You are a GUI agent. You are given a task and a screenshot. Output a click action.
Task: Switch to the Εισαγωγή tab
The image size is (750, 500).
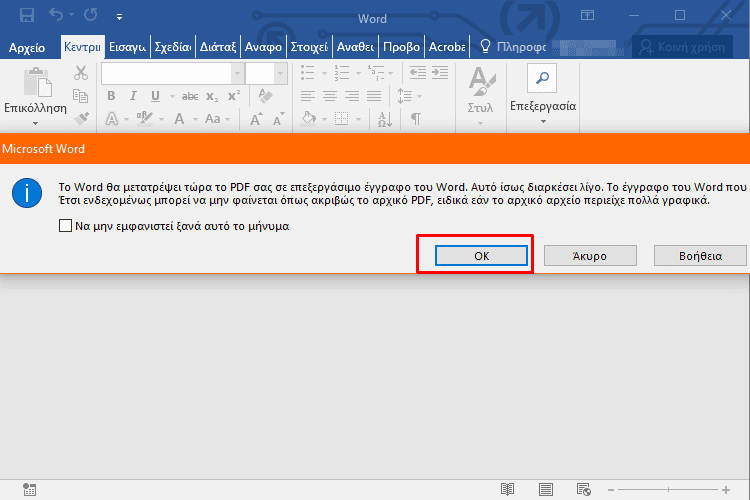(x=127, y=47)
